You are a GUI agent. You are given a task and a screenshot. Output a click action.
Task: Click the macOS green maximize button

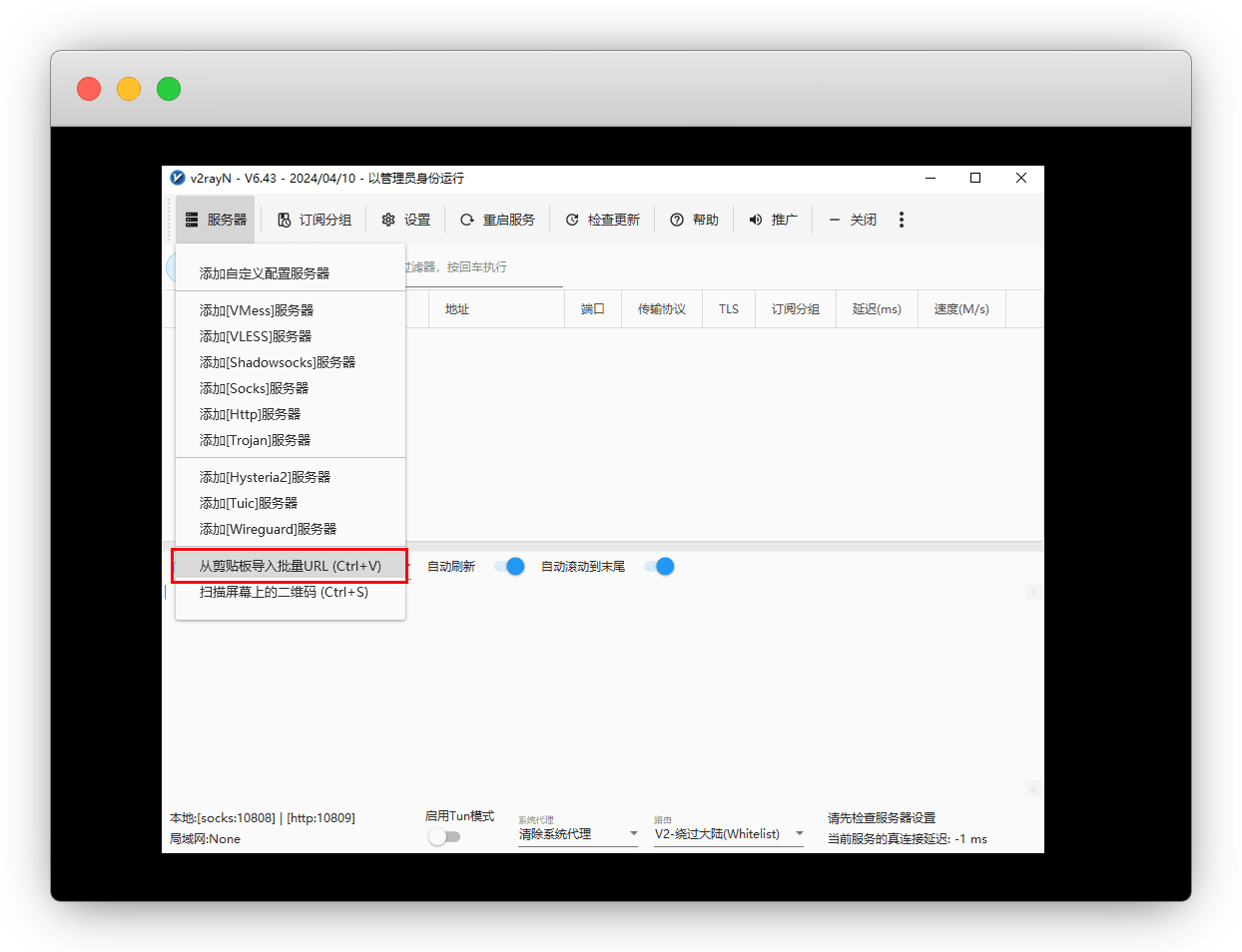tap(169, 89)
